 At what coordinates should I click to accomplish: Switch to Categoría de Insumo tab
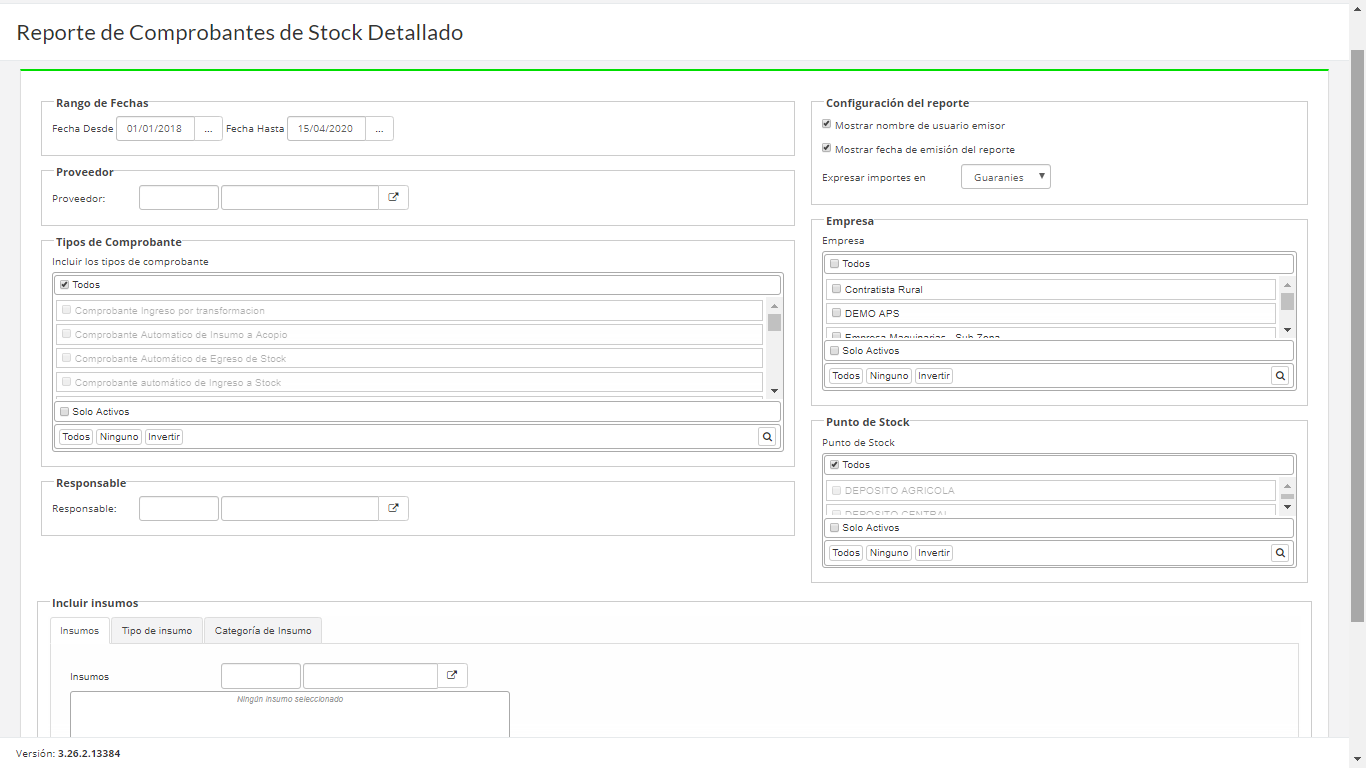tap(263, 631)
